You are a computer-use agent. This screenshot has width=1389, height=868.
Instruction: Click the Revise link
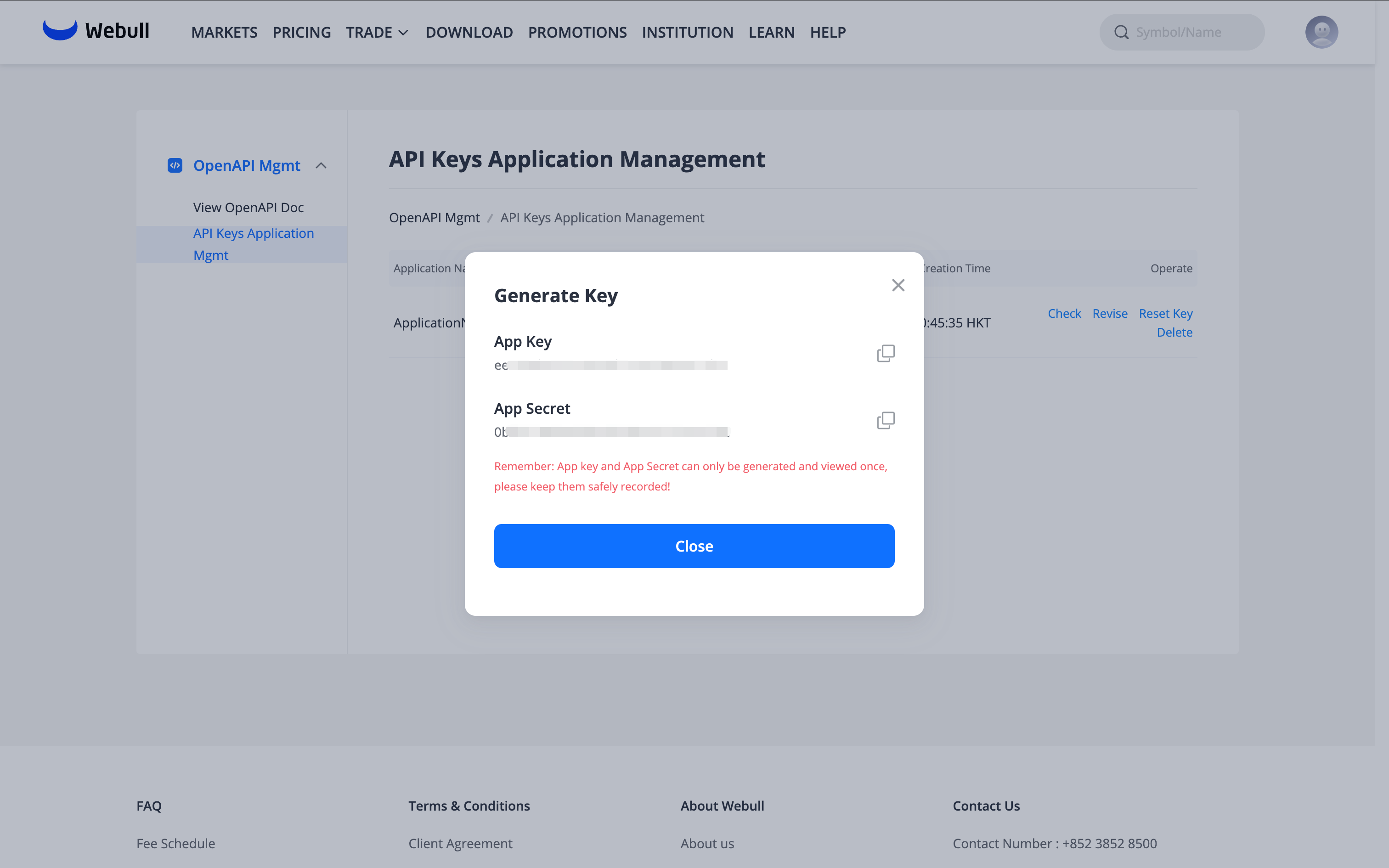[x=1109, y=313]
